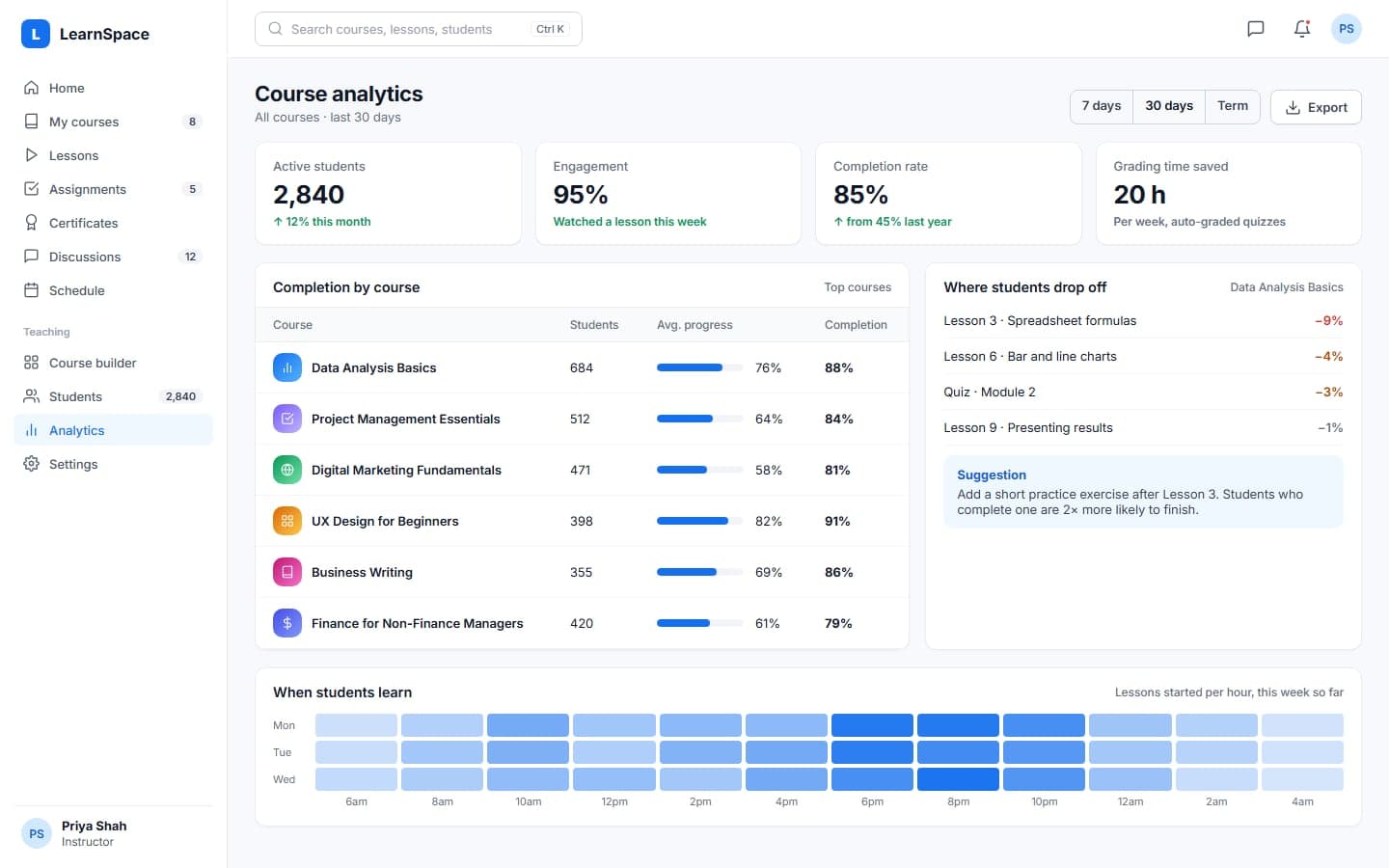
Task: Click the Digital Marketing Fundamentals globe icon
Action: click(287, 470)
